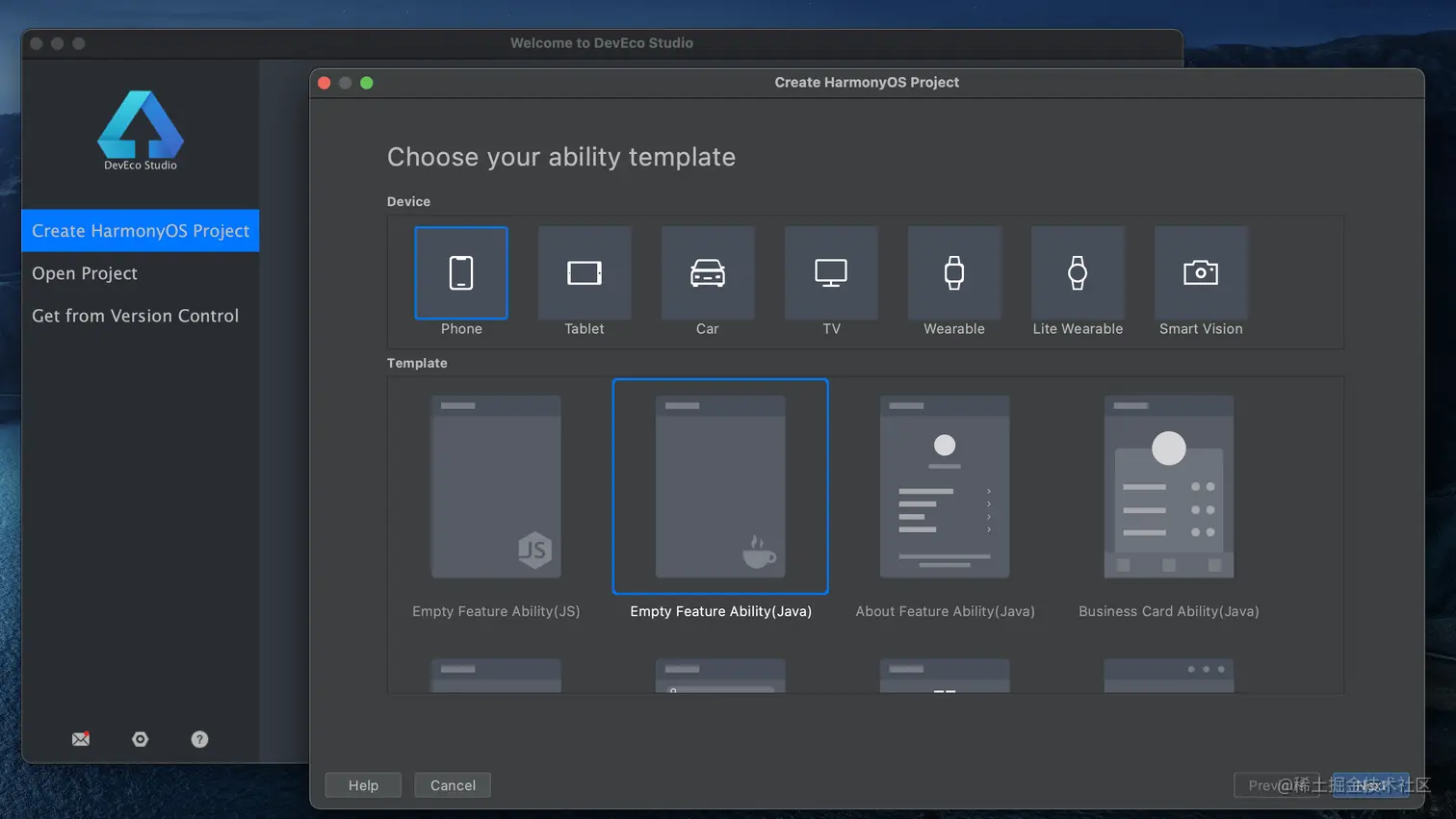Select the Phone device icon
The width and height of the screenshot is (1456, 819).
[461, 273]
